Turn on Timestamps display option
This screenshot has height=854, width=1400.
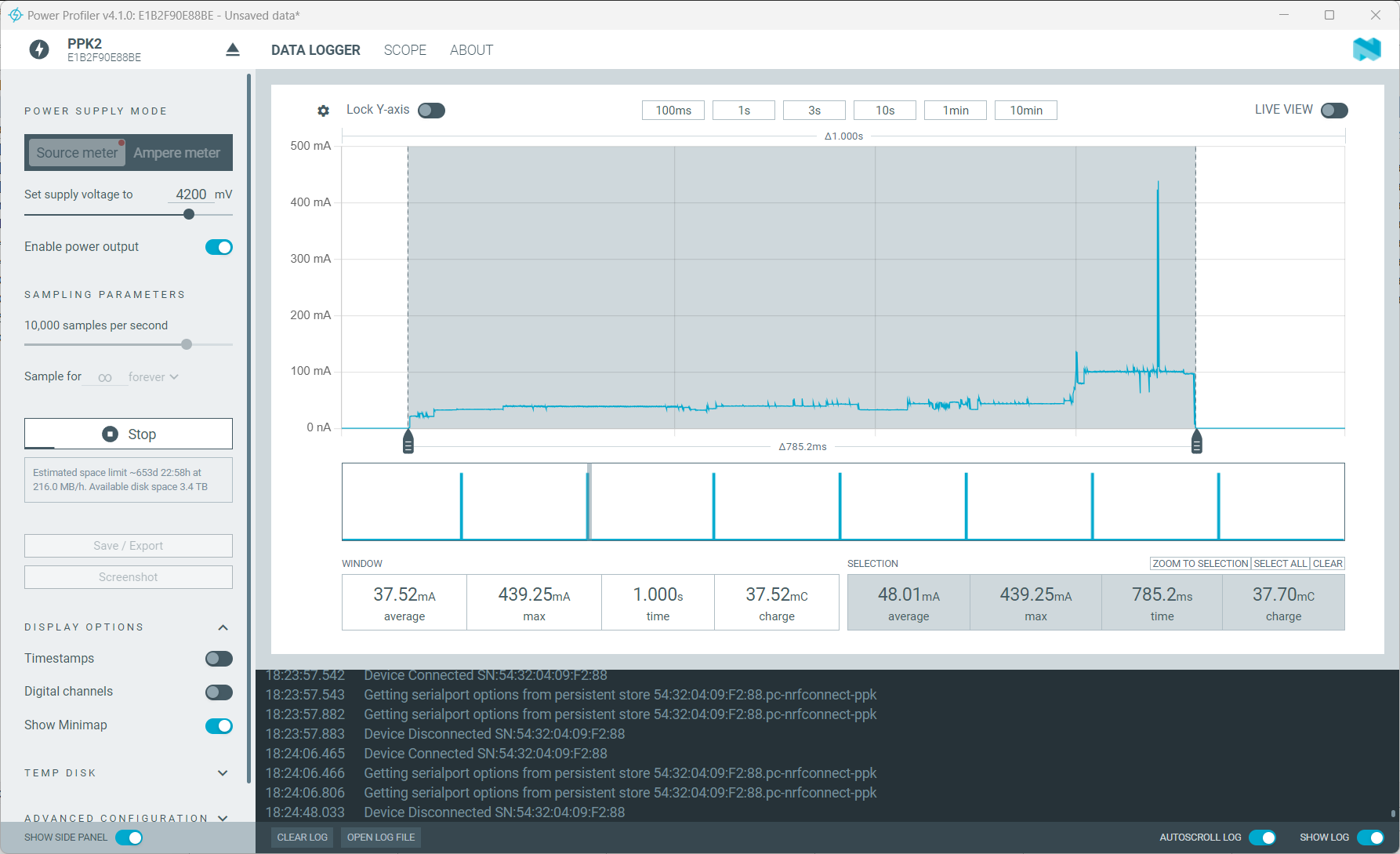point(219,659)
